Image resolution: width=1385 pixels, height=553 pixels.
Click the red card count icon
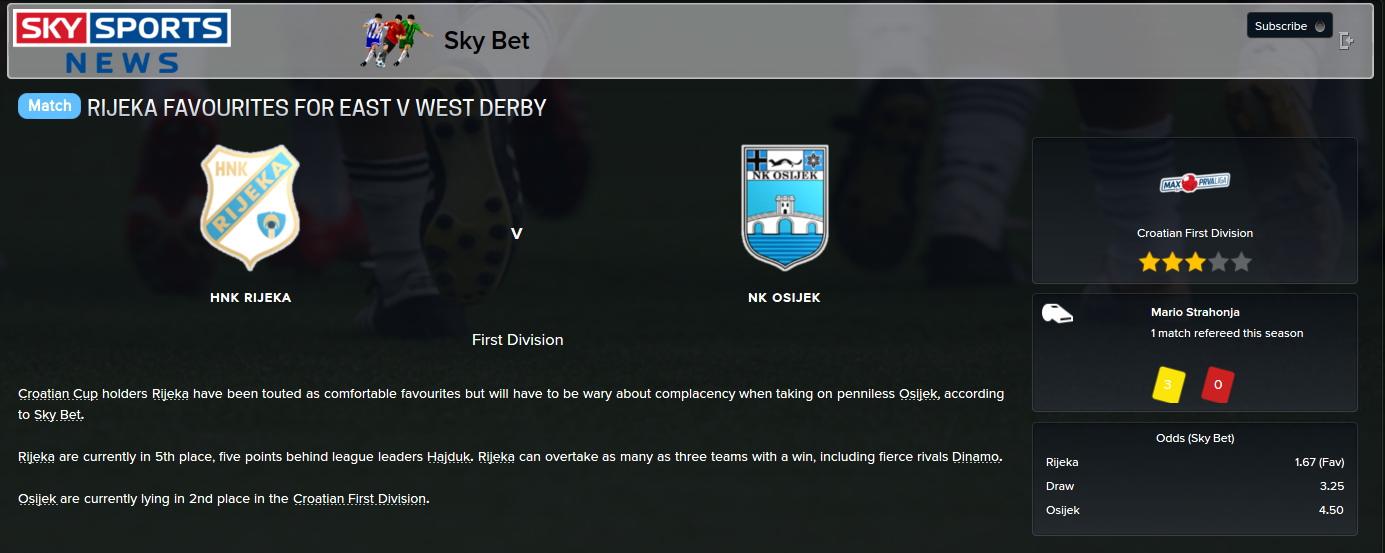pyautogui.click(x=1217, y=384)
